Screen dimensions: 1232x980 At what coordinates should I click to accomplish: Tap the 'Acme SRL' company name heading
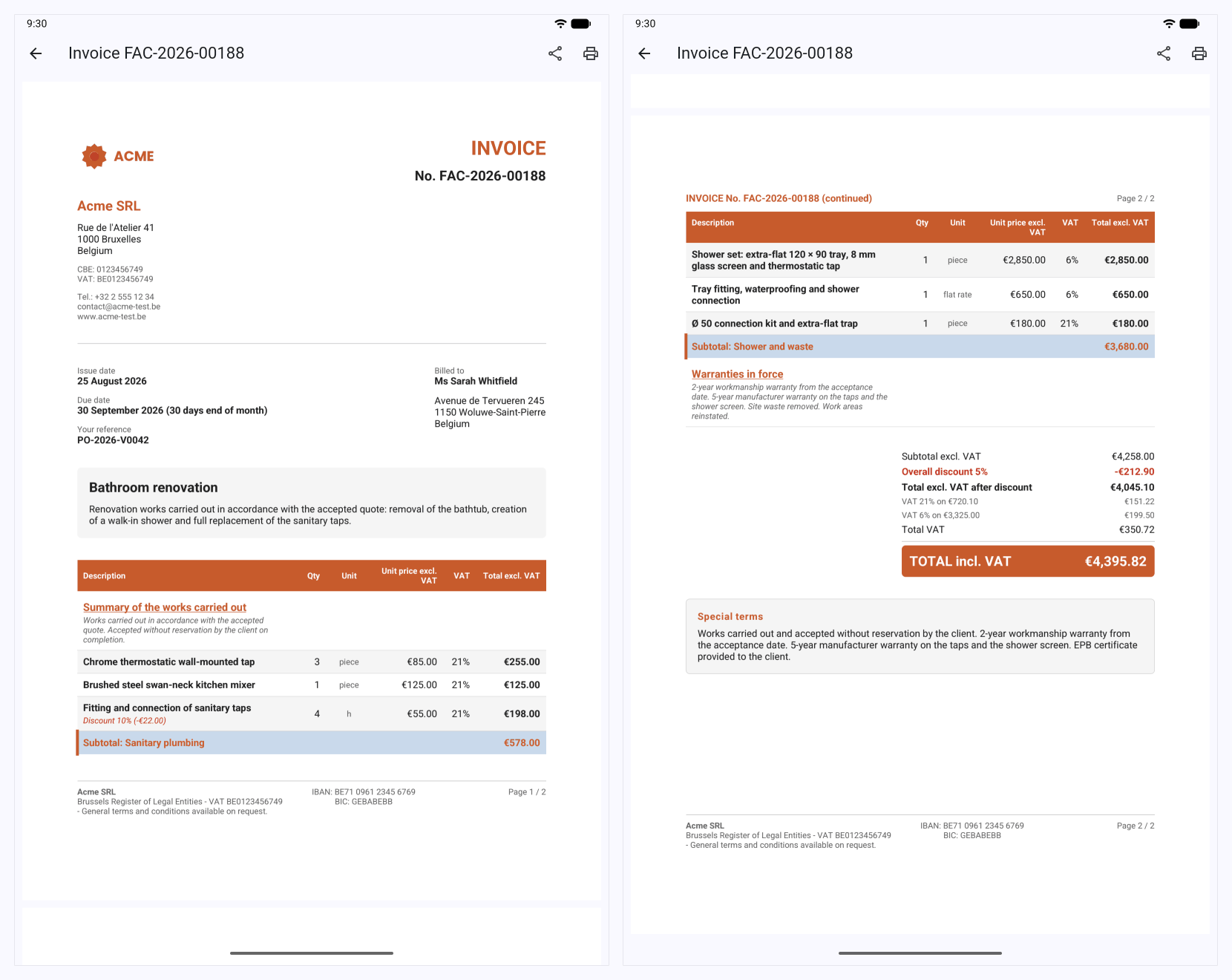tap(109, 206)
